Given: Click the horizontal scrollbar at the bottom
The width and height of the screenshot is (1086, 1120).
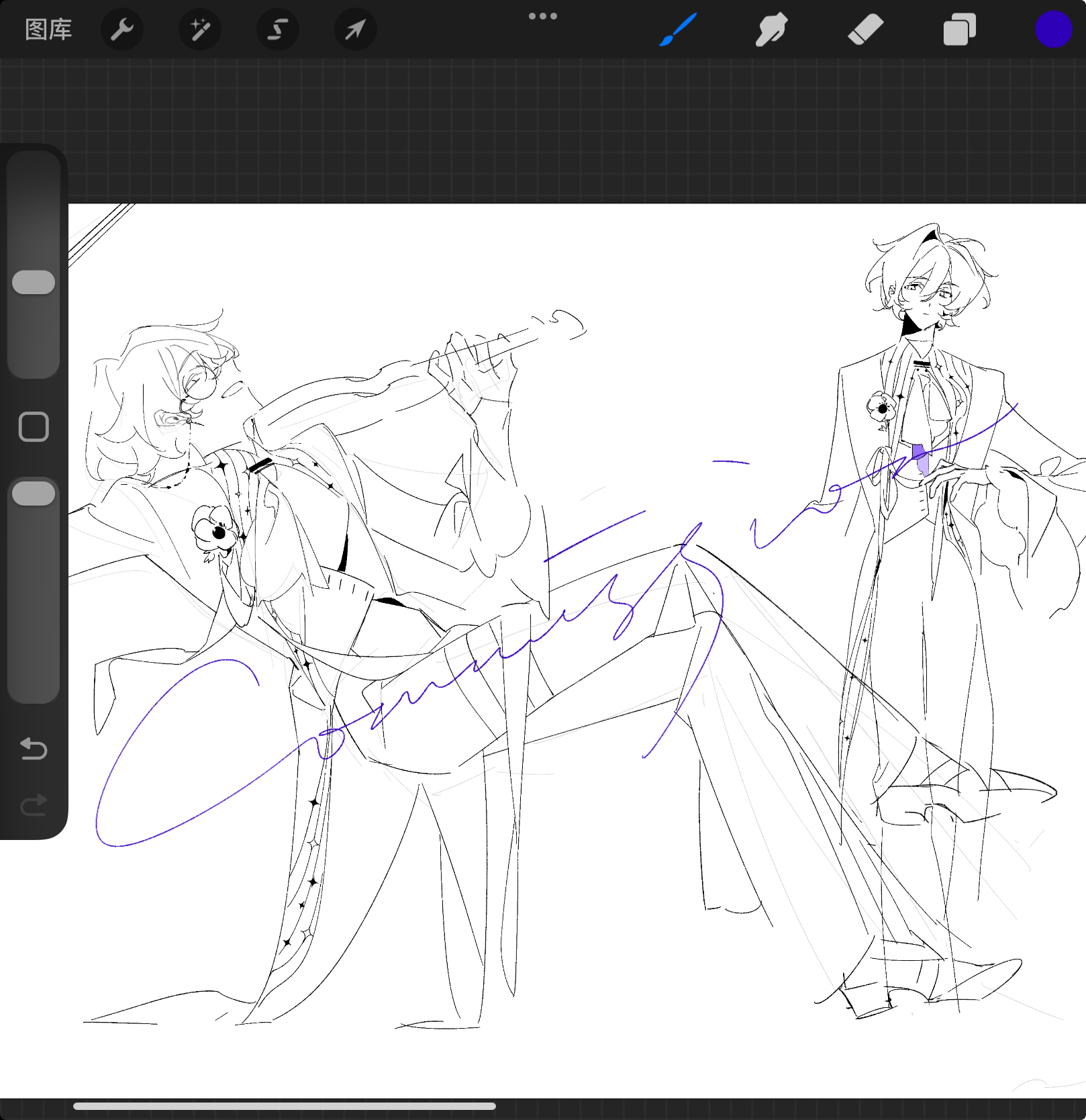Looking at the screenshot, I should point(285,1106).
